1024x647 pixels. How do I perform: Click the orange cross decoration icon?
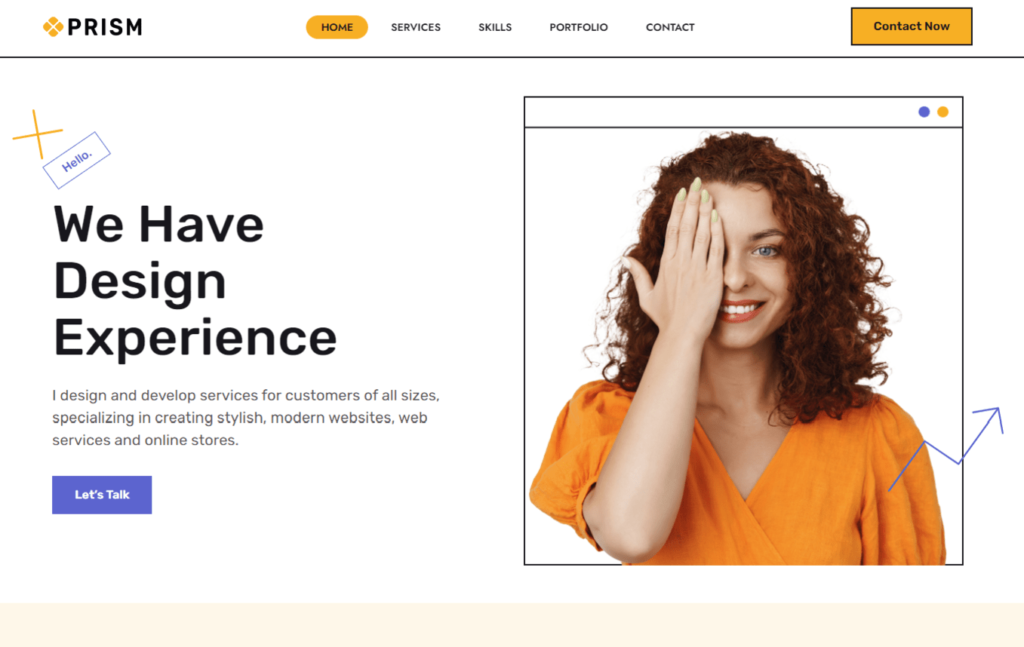tap(38, 134)
